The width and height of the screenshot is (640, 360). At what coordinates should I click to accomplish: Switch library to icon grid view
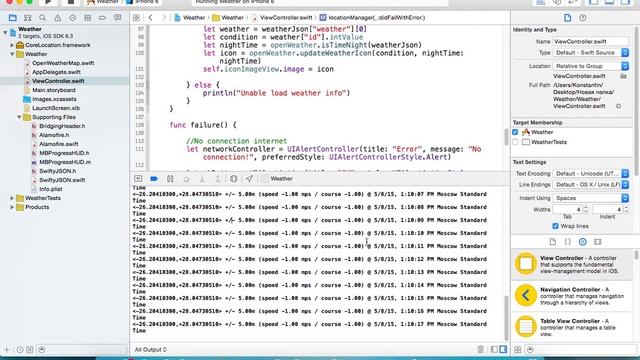[x=518, y=349]
